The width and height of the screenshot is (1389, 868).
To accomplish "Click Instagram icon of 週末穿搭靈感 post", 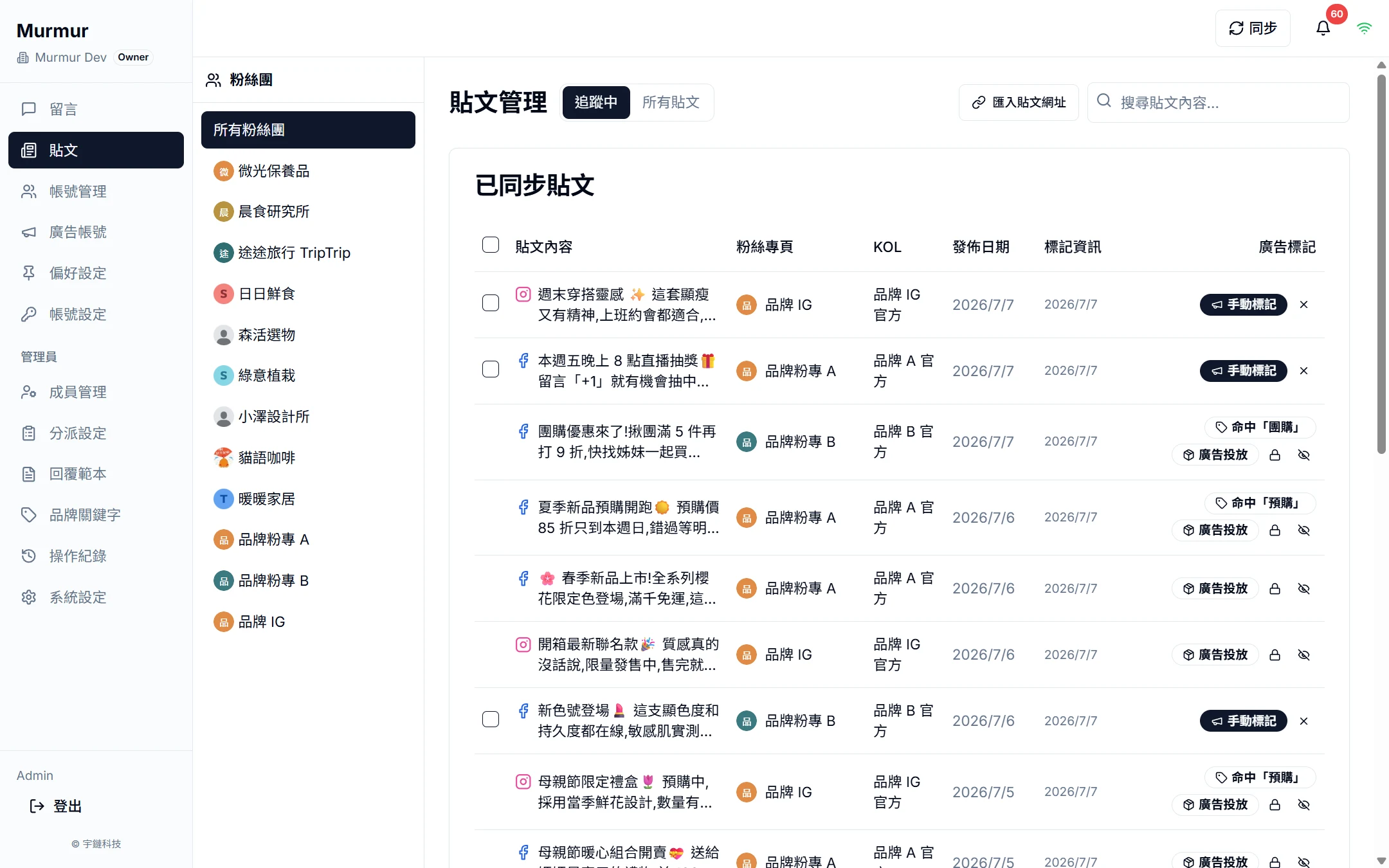I will pyautogui.click(x=523, y=294).
